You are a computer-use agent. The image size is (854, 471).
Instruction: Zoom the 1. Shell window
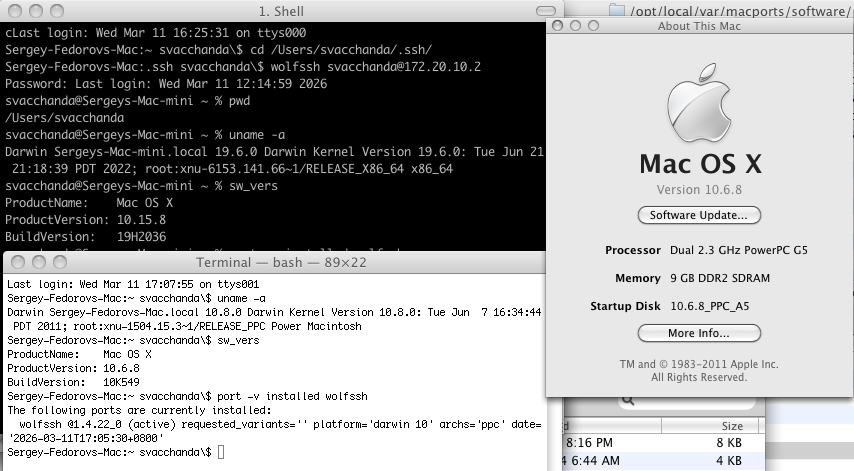[x=57, y=11]
